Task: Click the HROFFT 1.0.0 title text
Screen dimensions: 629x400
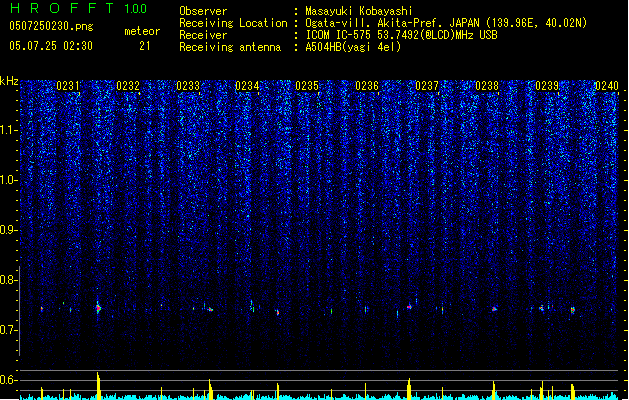Action: [78, 8]
